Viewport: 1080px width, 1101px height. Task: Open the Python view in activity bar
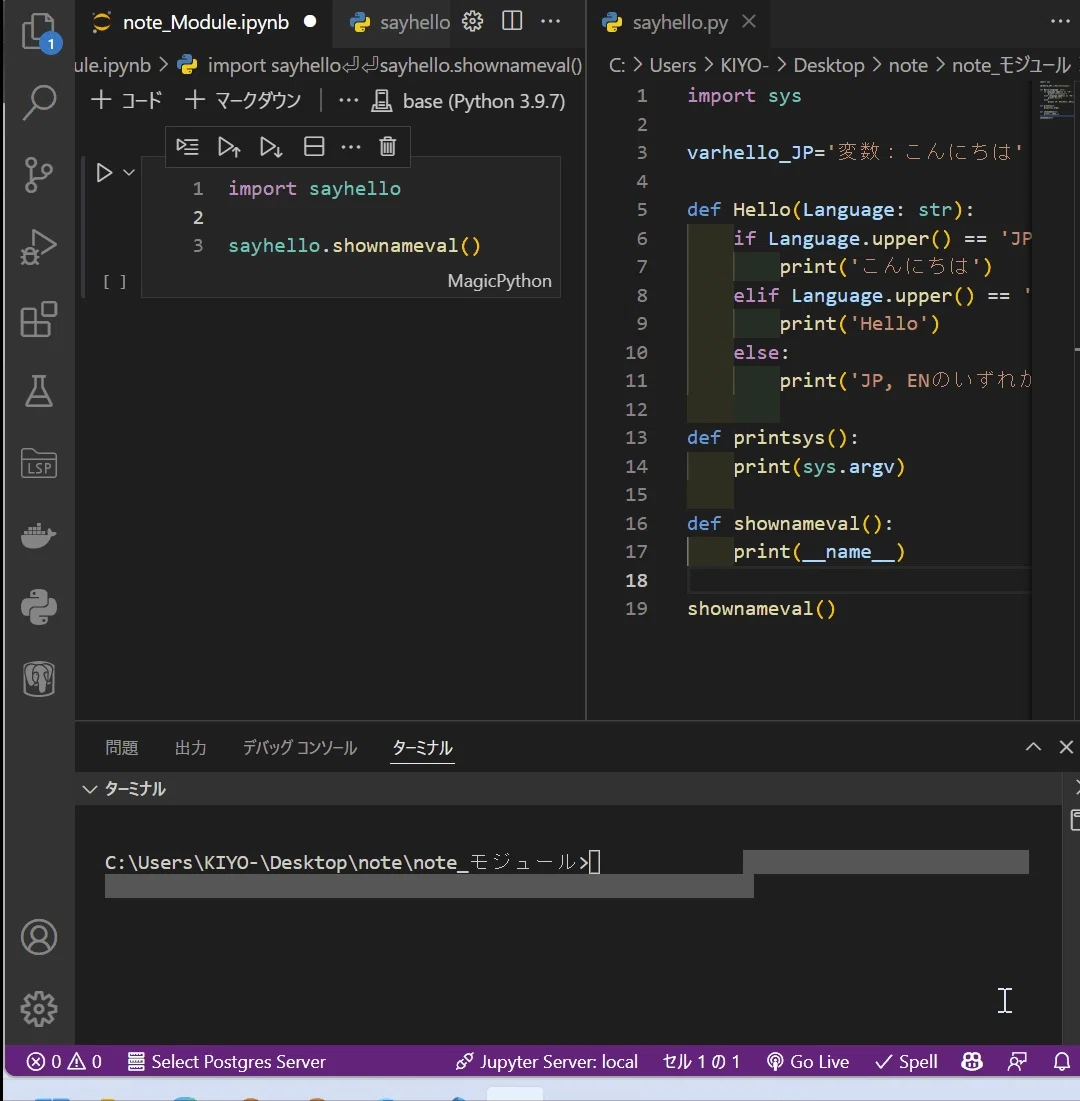[x=39, y=607]
